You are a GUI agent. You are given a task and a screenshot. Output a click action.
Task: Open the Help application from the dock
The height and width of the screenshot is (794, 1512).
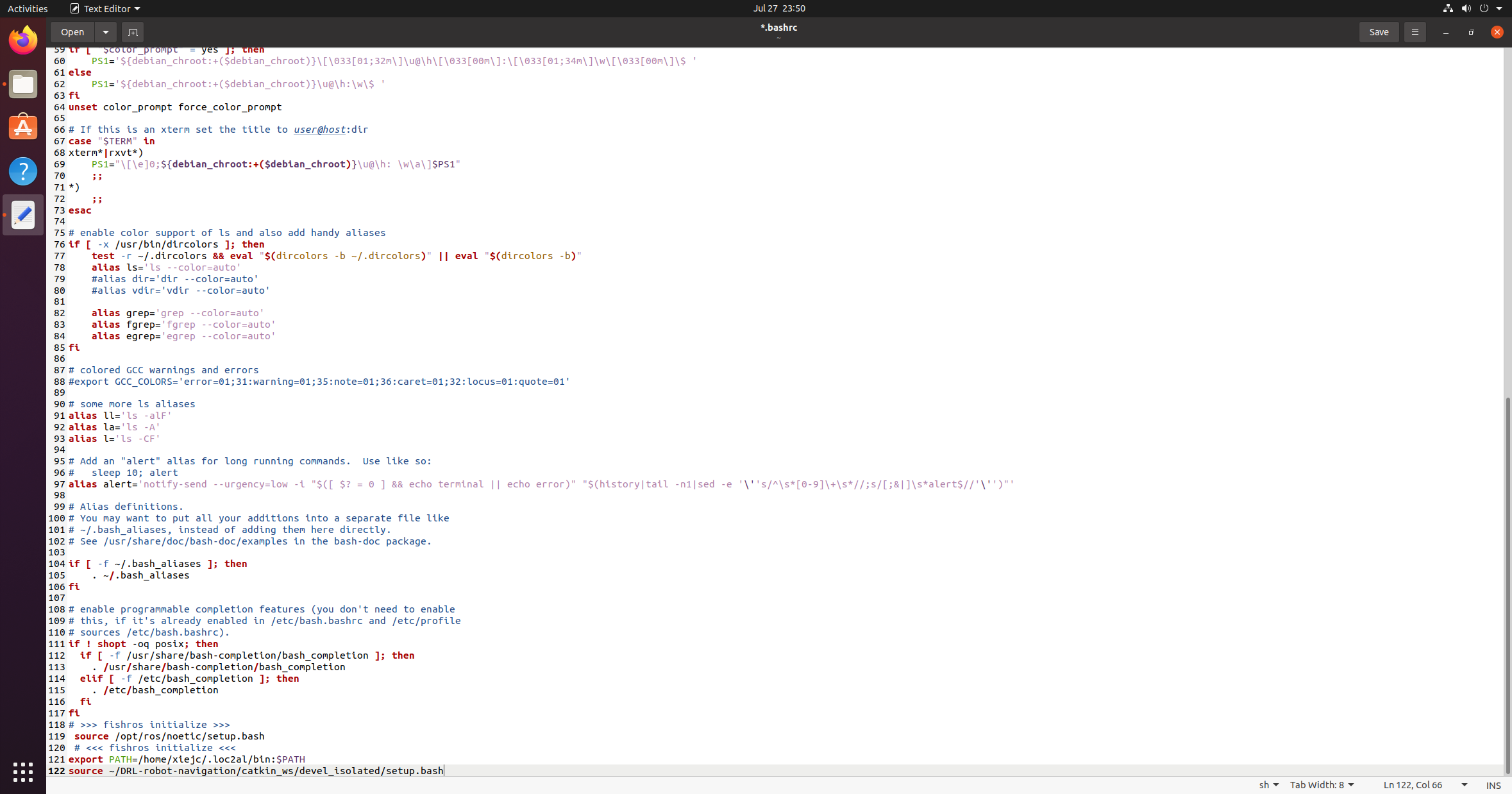[22, 171]
